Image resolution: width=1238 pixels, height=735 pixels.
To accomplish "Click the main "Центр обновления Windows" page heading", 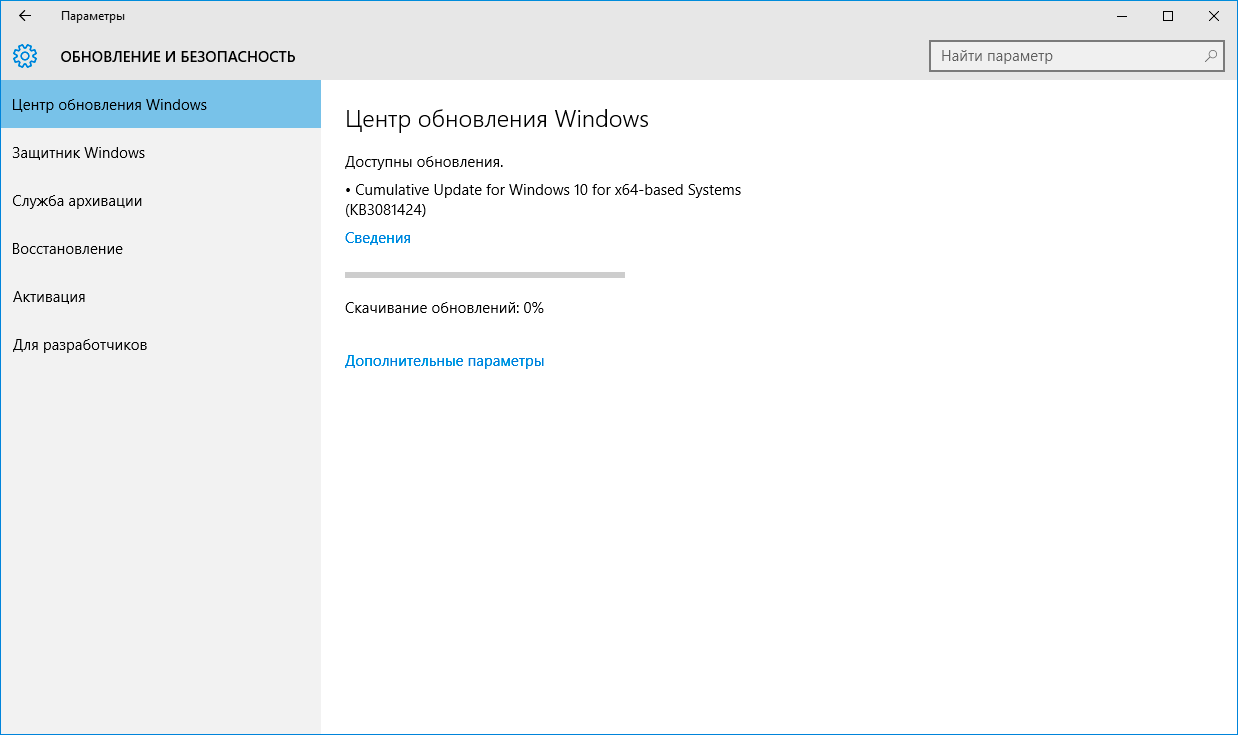I will (x=497, y=119).
